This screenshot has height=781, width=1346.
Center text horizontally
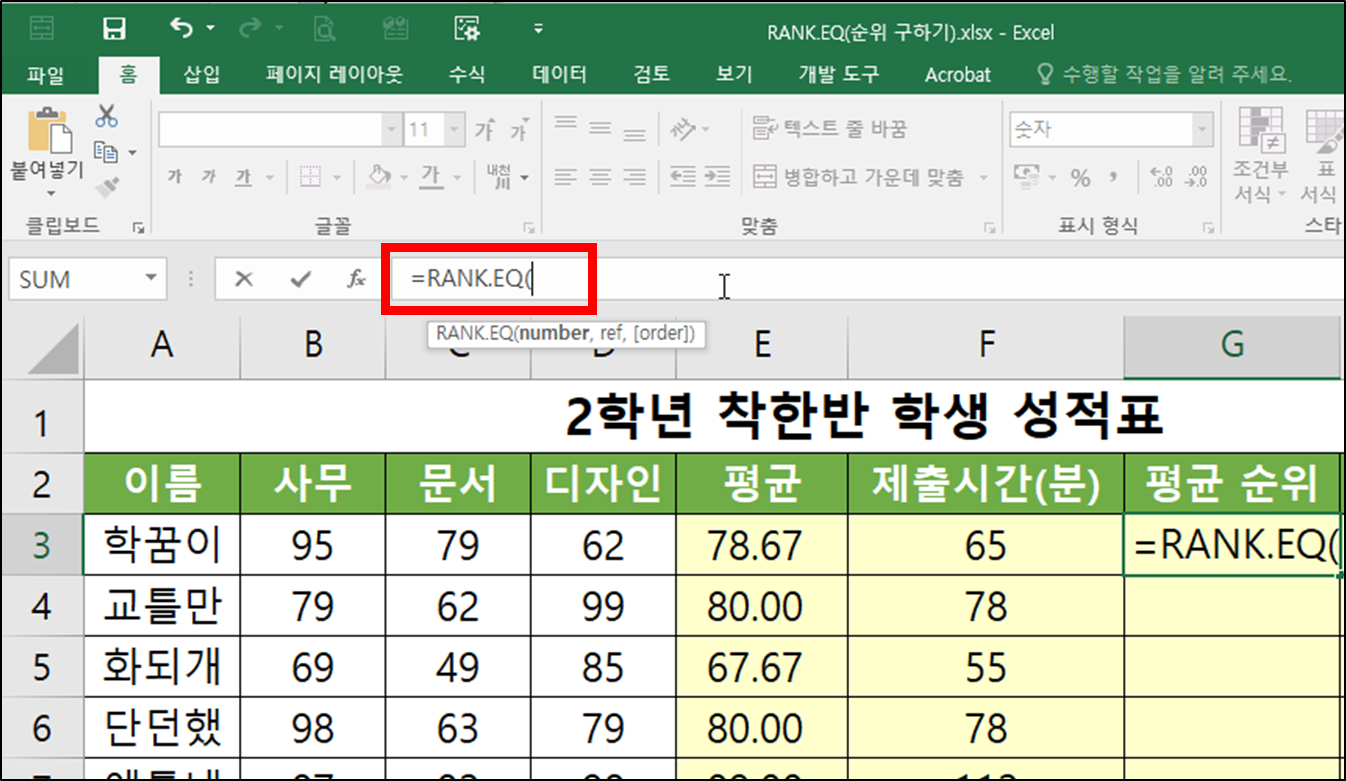[x=600, y=177]
